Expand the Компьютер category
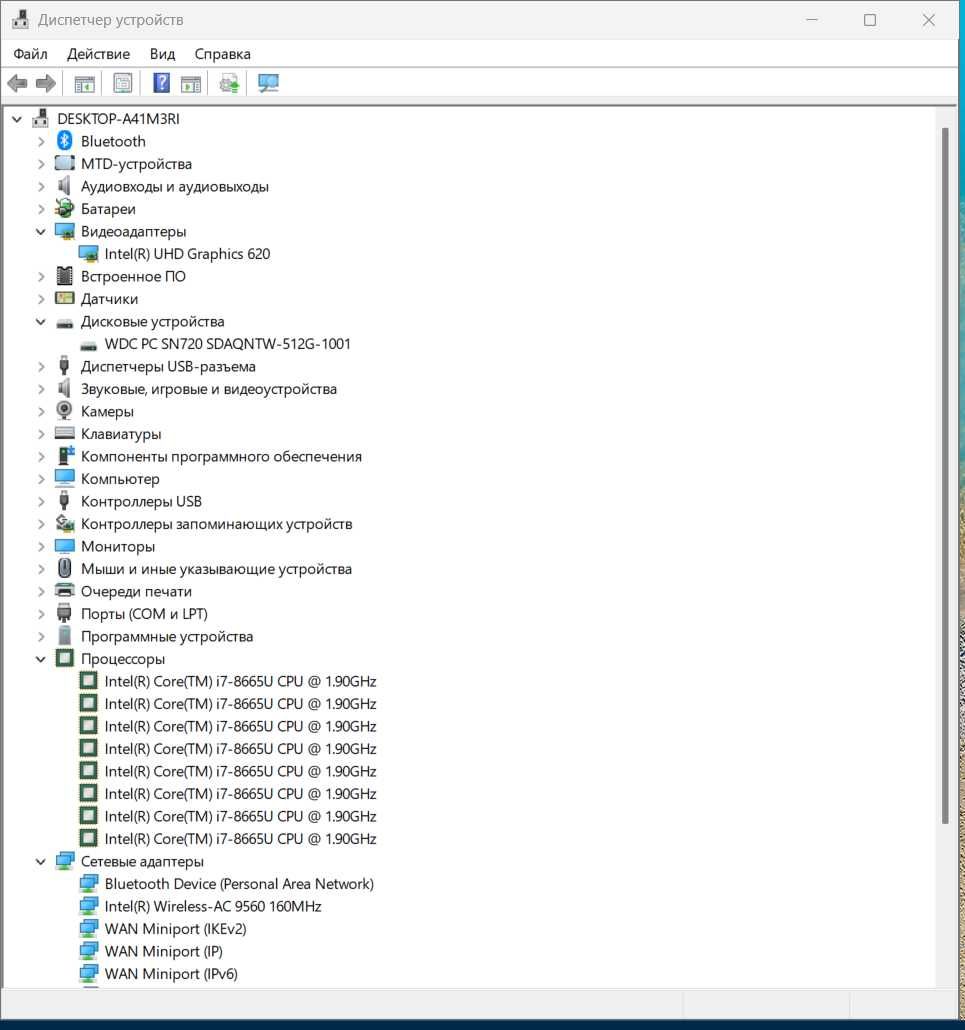 click(x=41, y=479)
